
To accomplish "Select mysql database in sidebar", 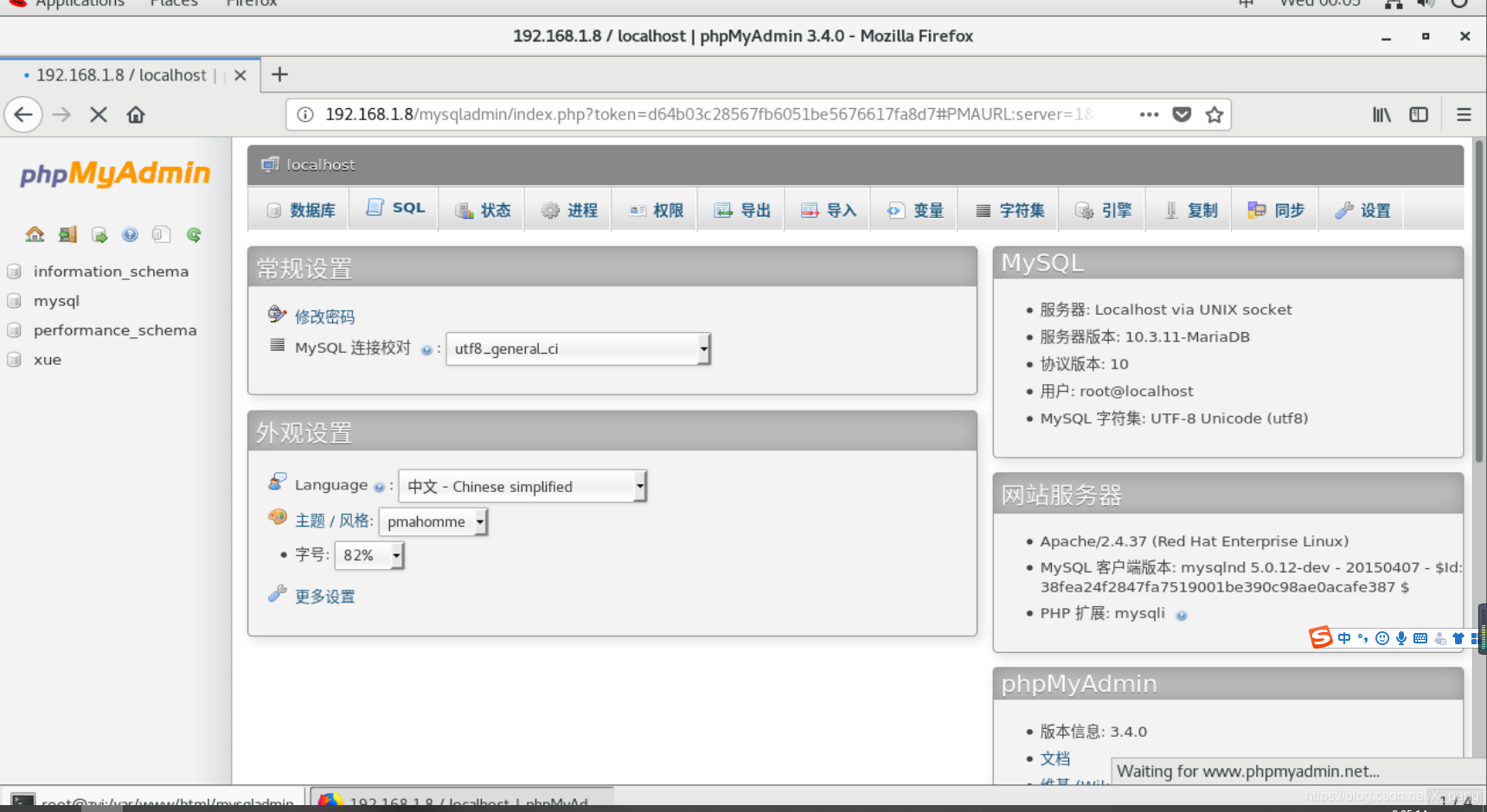I will point(56,301).
